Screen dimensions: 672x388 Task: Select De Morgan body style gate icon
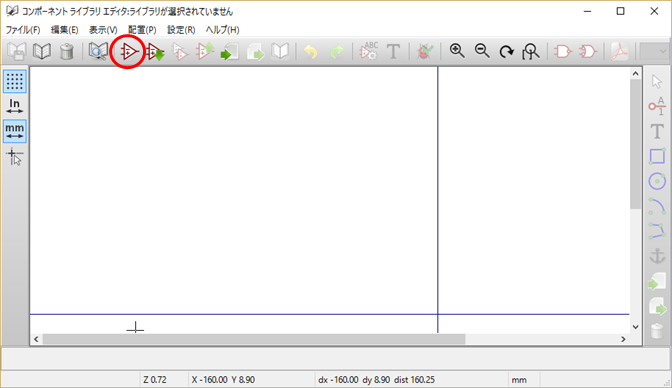588,52
